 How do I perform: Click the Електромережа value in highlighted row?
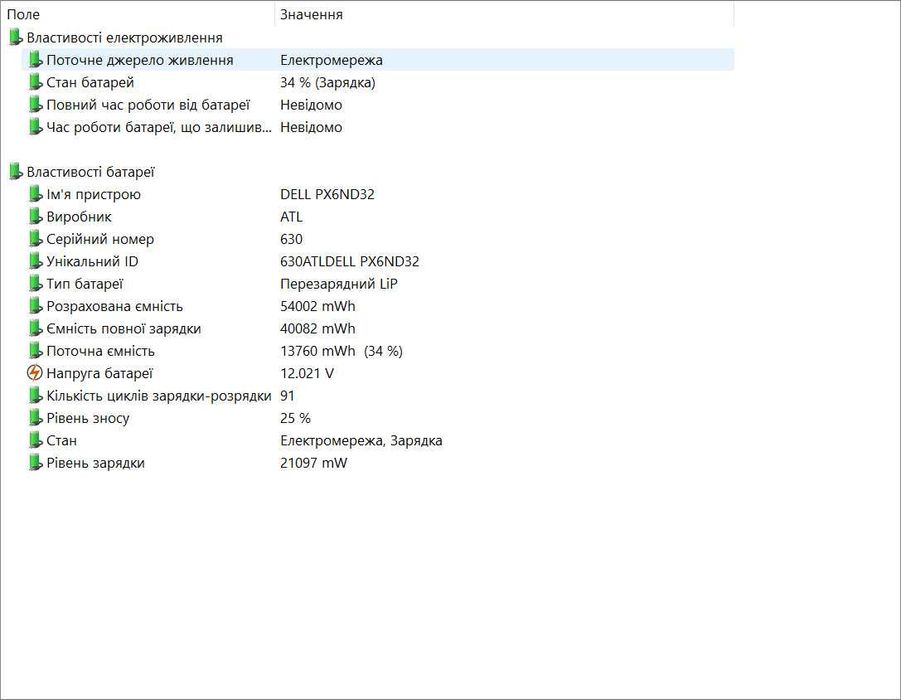(x=332, y=60)
